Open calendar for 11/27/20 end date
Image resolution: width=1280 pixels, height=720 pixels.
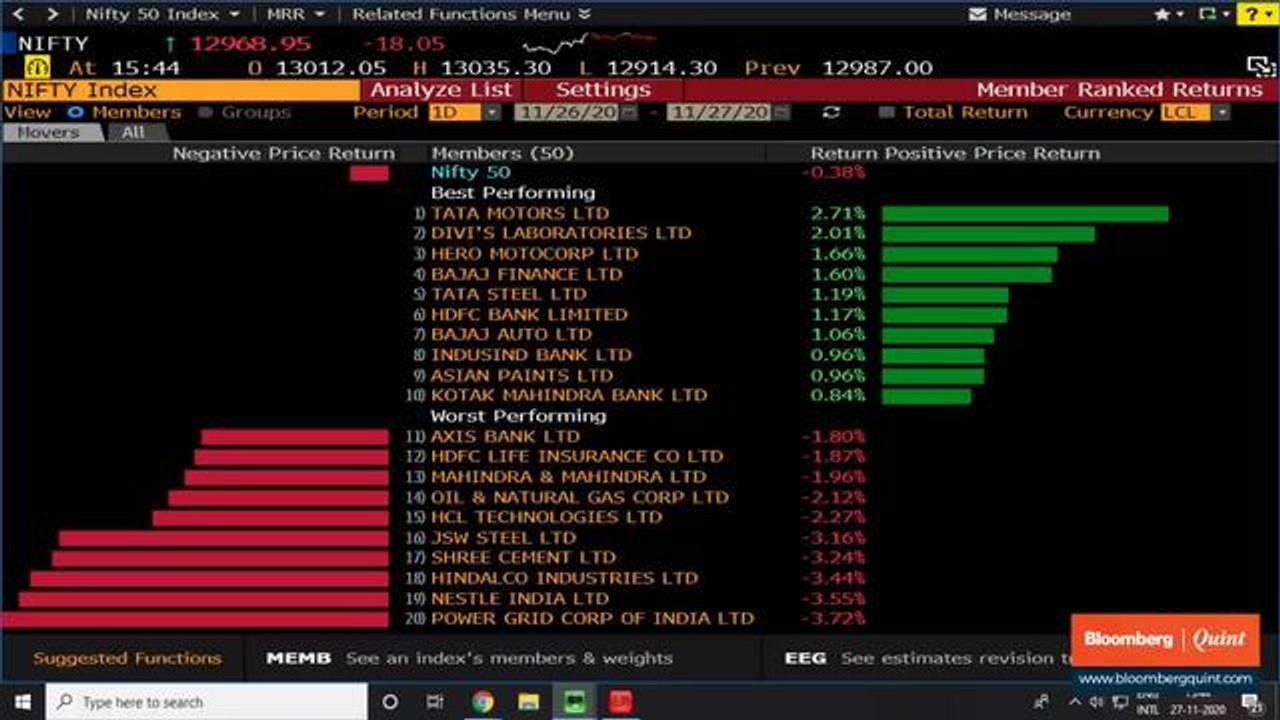(x=780, y=112)
